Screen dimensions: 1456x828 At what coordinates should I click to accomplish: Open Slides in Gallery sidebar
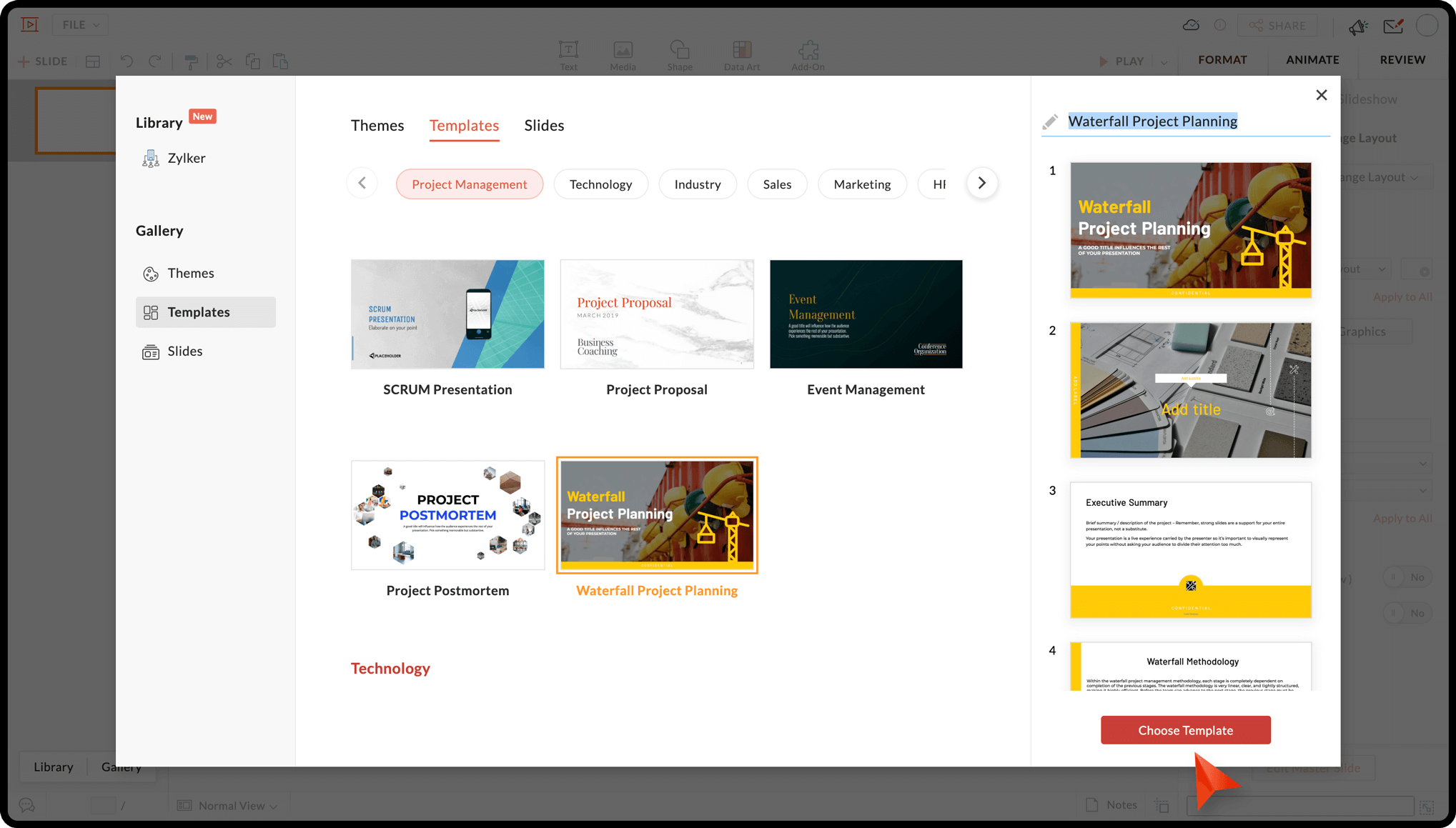(172, 351)
